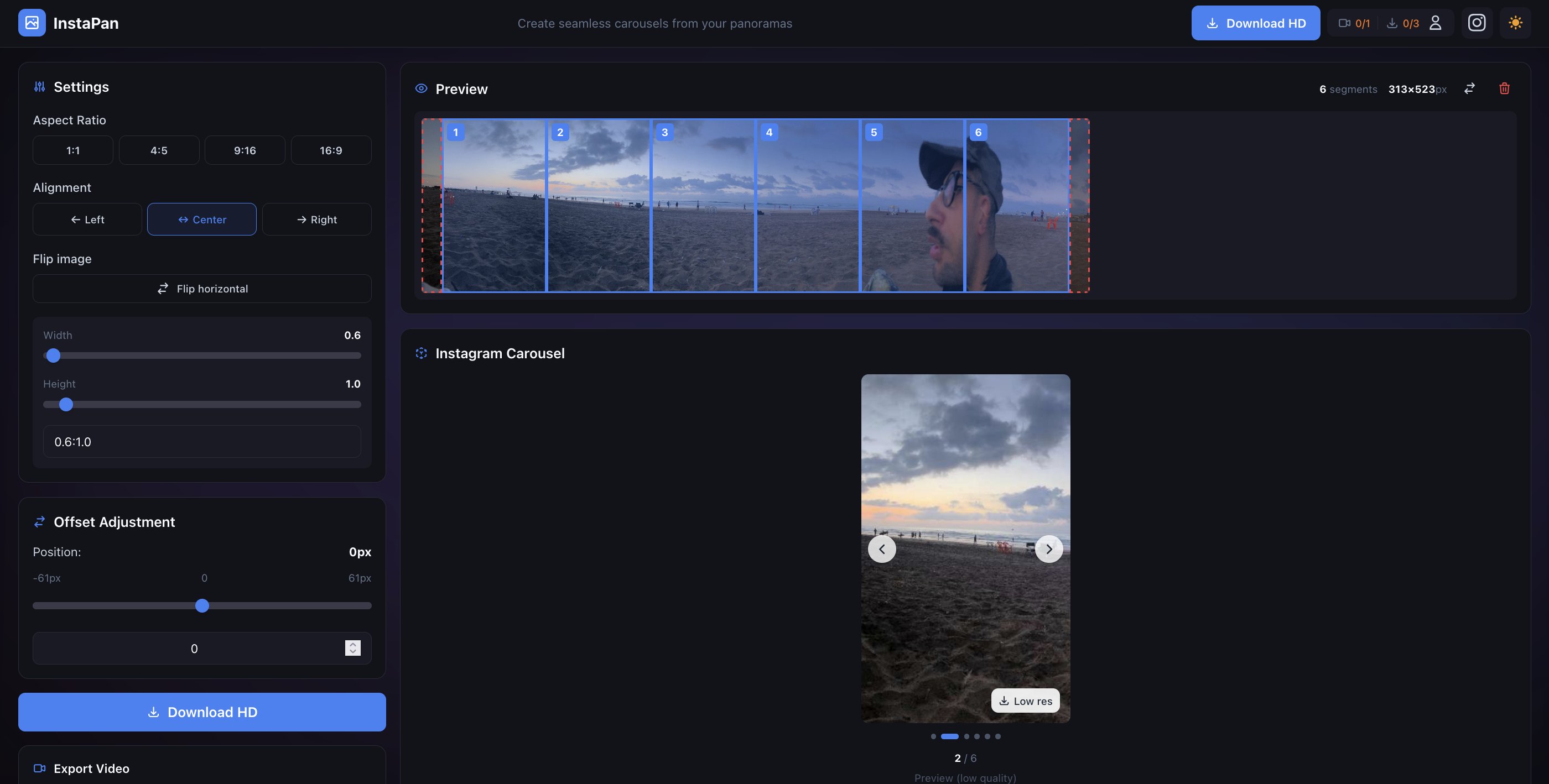This screenshot has height=784, width=1549.
Task: Click the flip arrows icon beside the trash icon
Action: point(1469,88)
